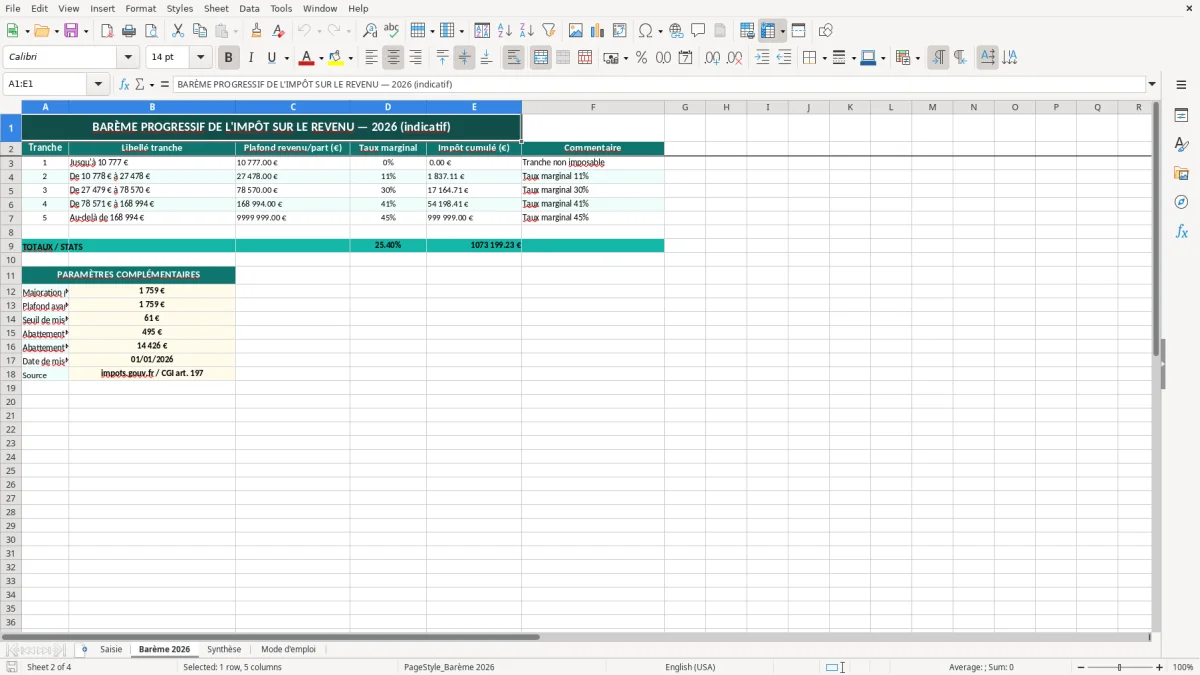Format as Date icon
Viewport: 1200px width, 675px height.
tap(686, 58)
